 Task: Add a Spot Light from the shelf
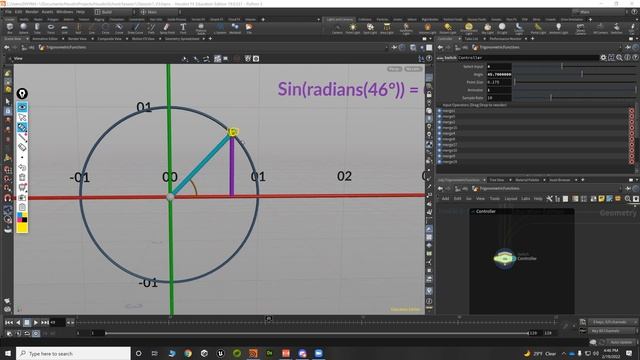click(x=370, y=29)
